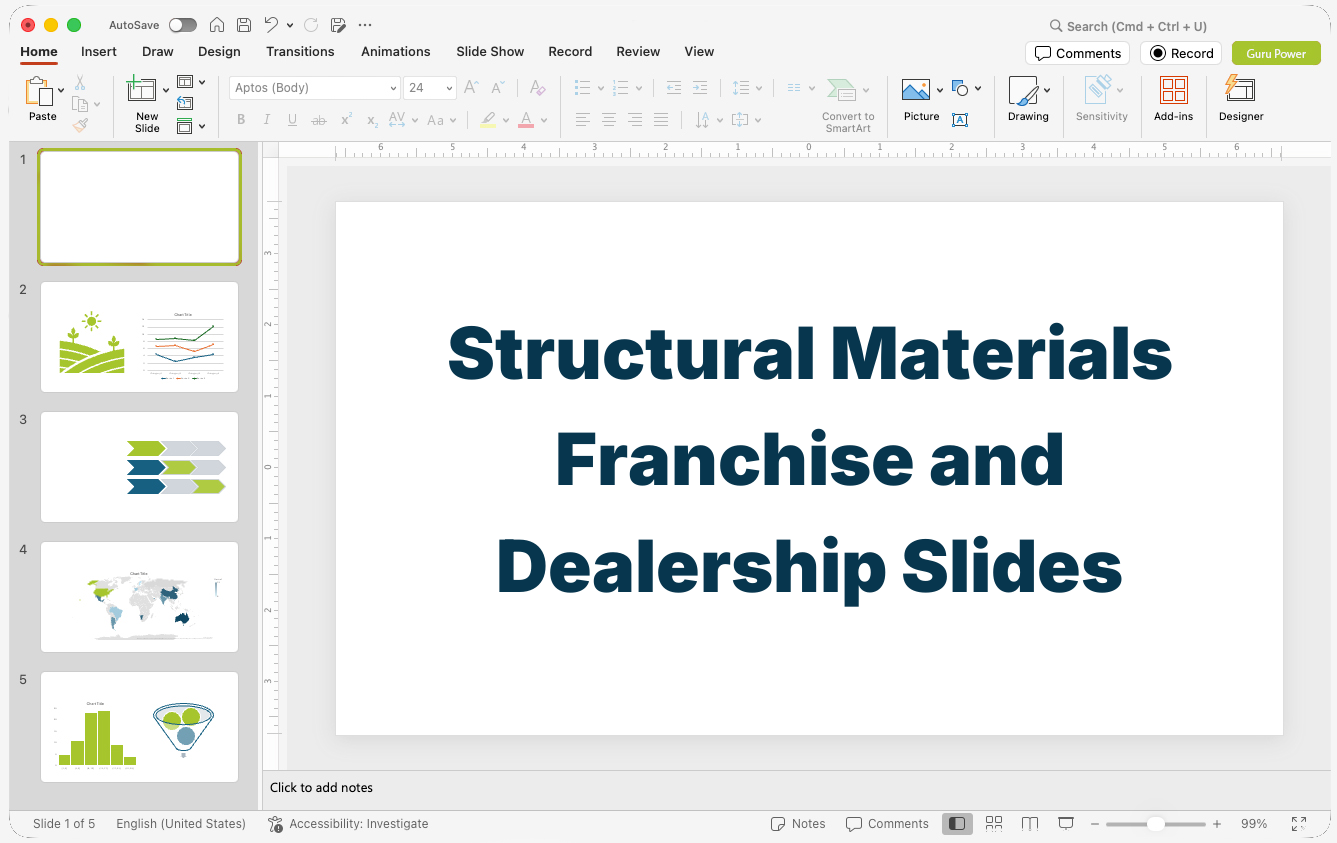Click the Increase Indent icon
This screenshot has width=1337, height=843.
(700, 88)
